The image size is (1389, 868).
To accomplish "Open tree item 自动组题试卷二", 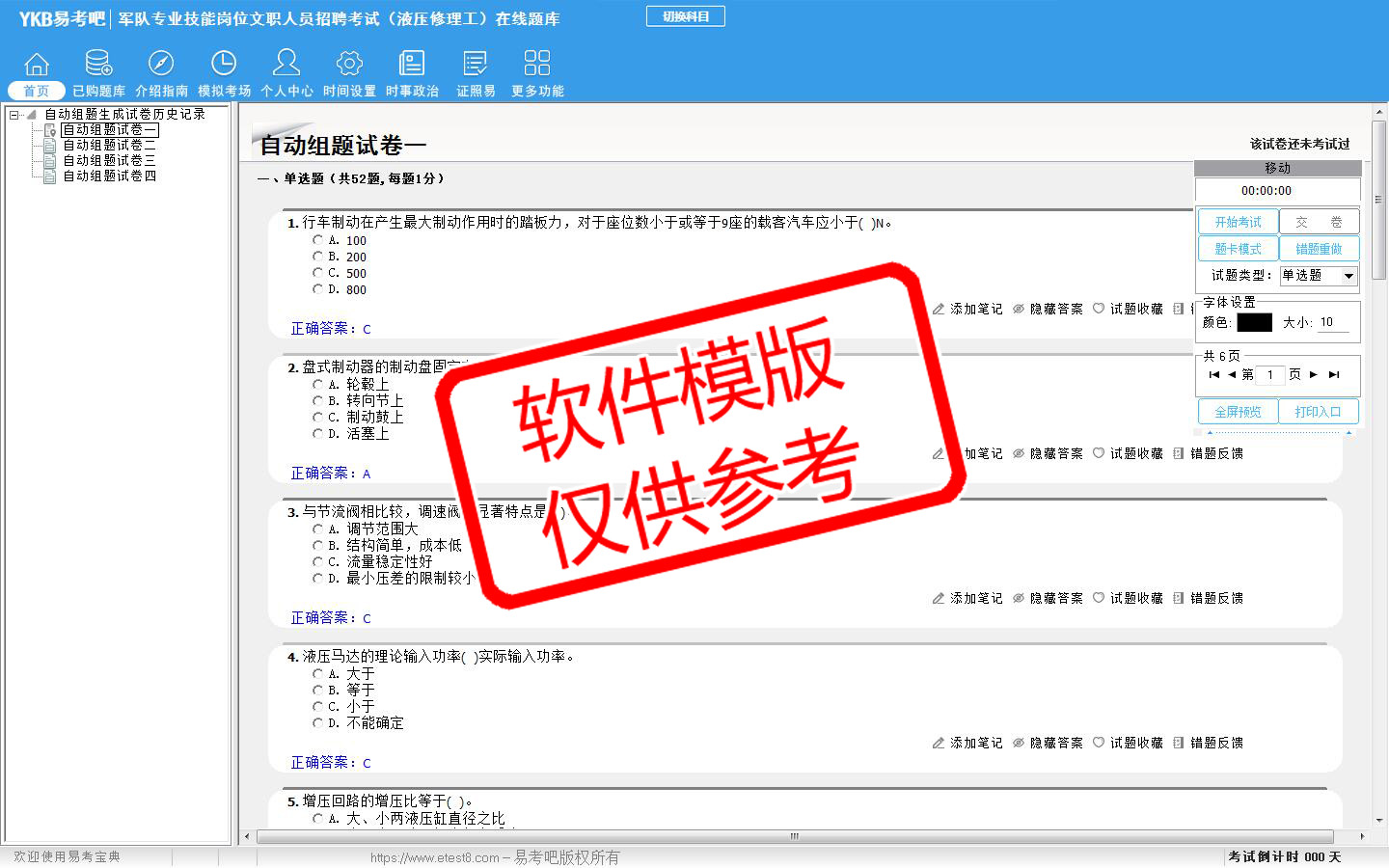I will (x=109, y=146).
